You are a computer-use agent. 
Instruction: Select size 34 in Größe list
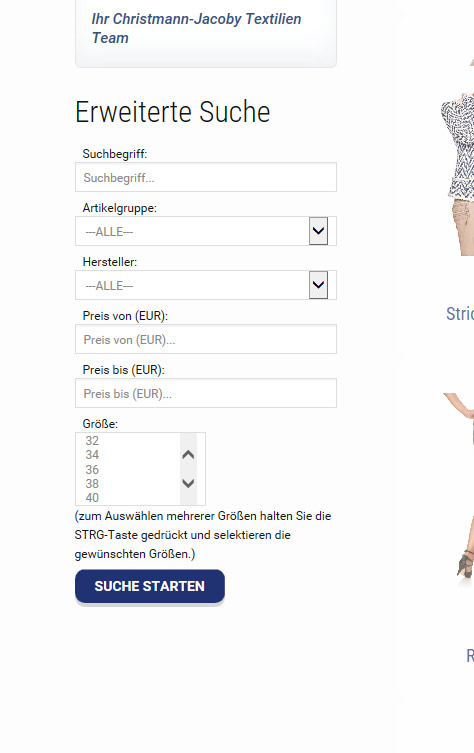(128, 455)
